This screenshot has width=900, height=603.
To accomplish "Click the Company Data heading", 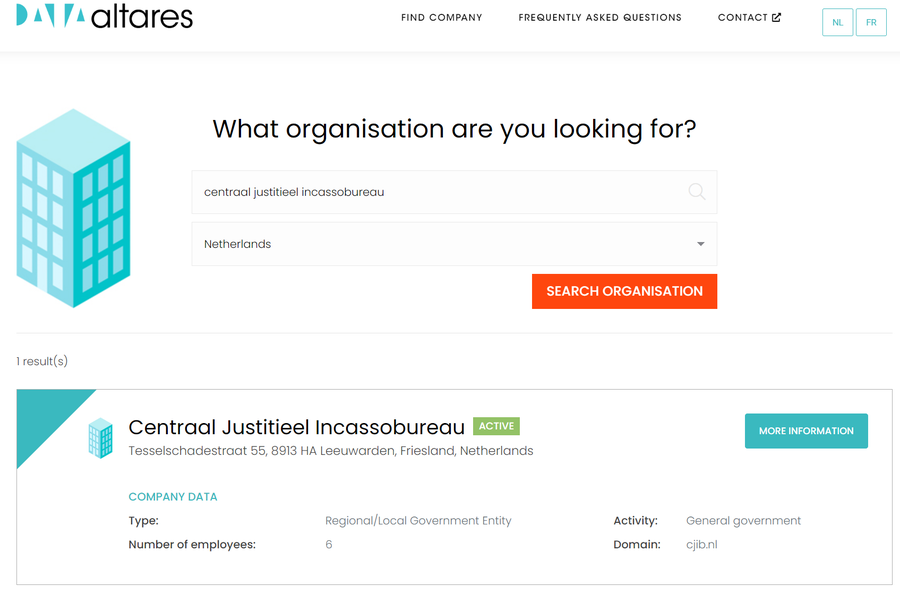I will pos(173,497).
